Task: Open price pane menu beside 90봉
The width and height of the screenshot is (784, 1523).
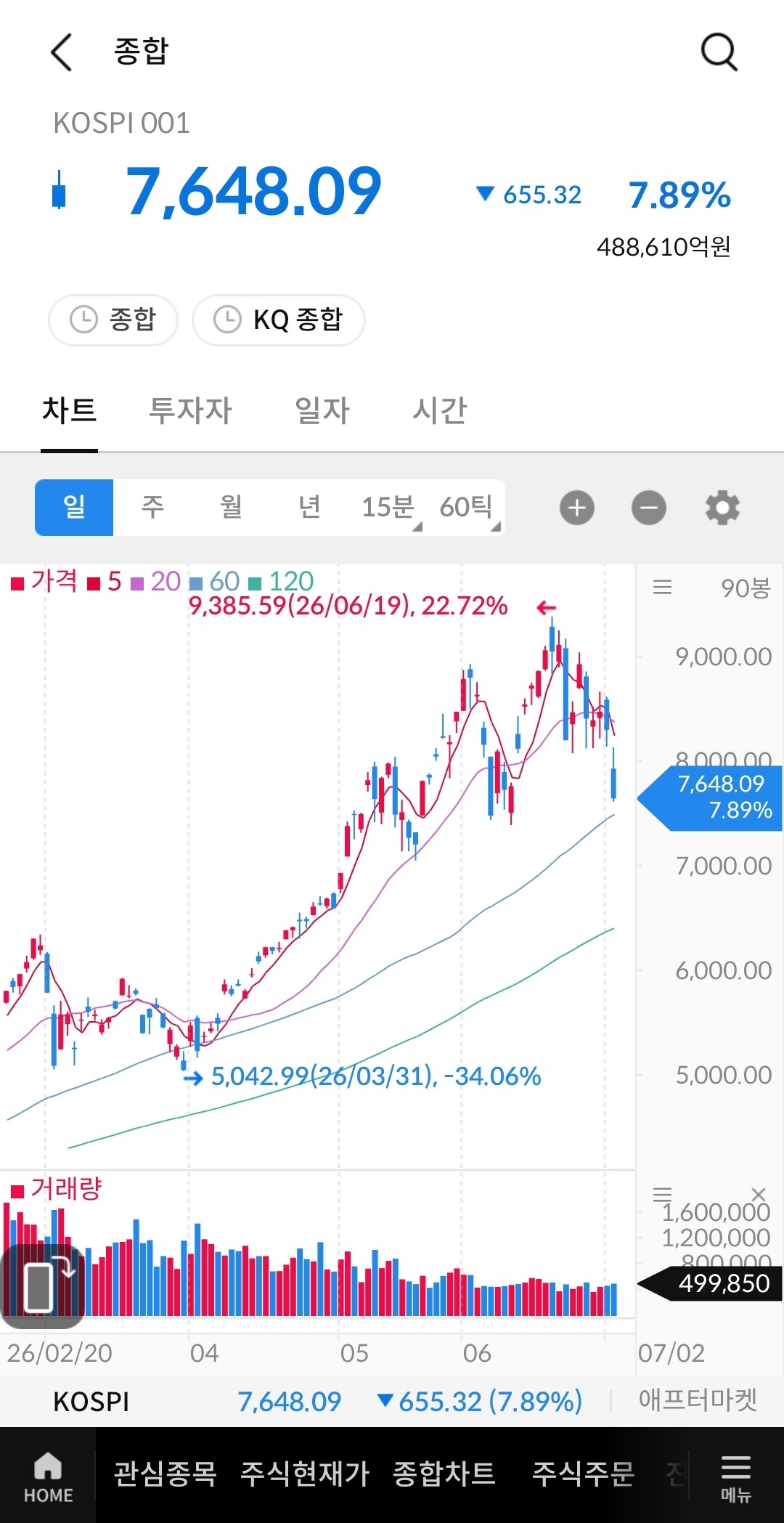Action: click(x=662, y=587)
